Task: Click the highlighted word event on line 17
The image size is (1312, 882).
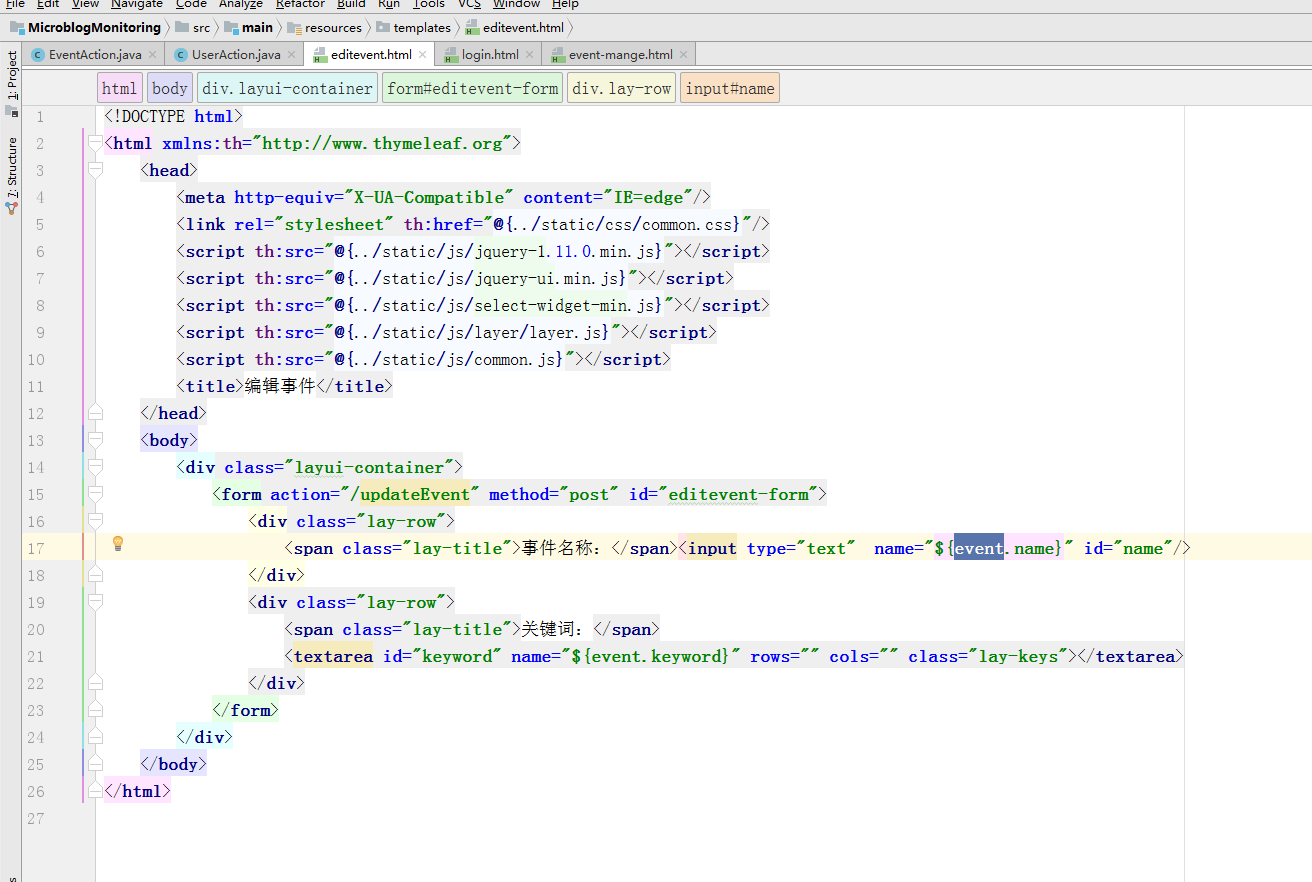Action: coord(978,548)
